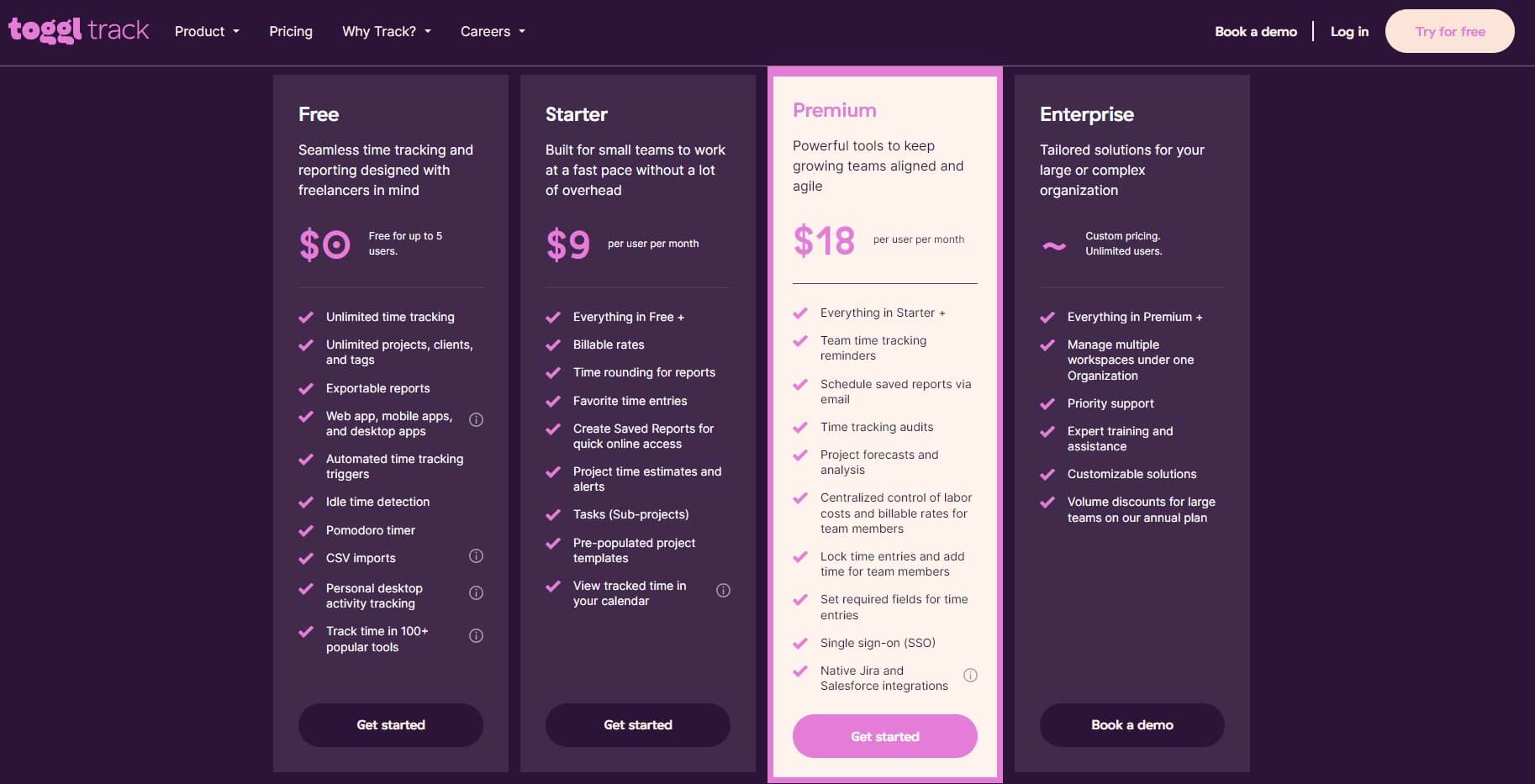
Task: Click checkmark next to Billable rates
Action: point(553,345)
